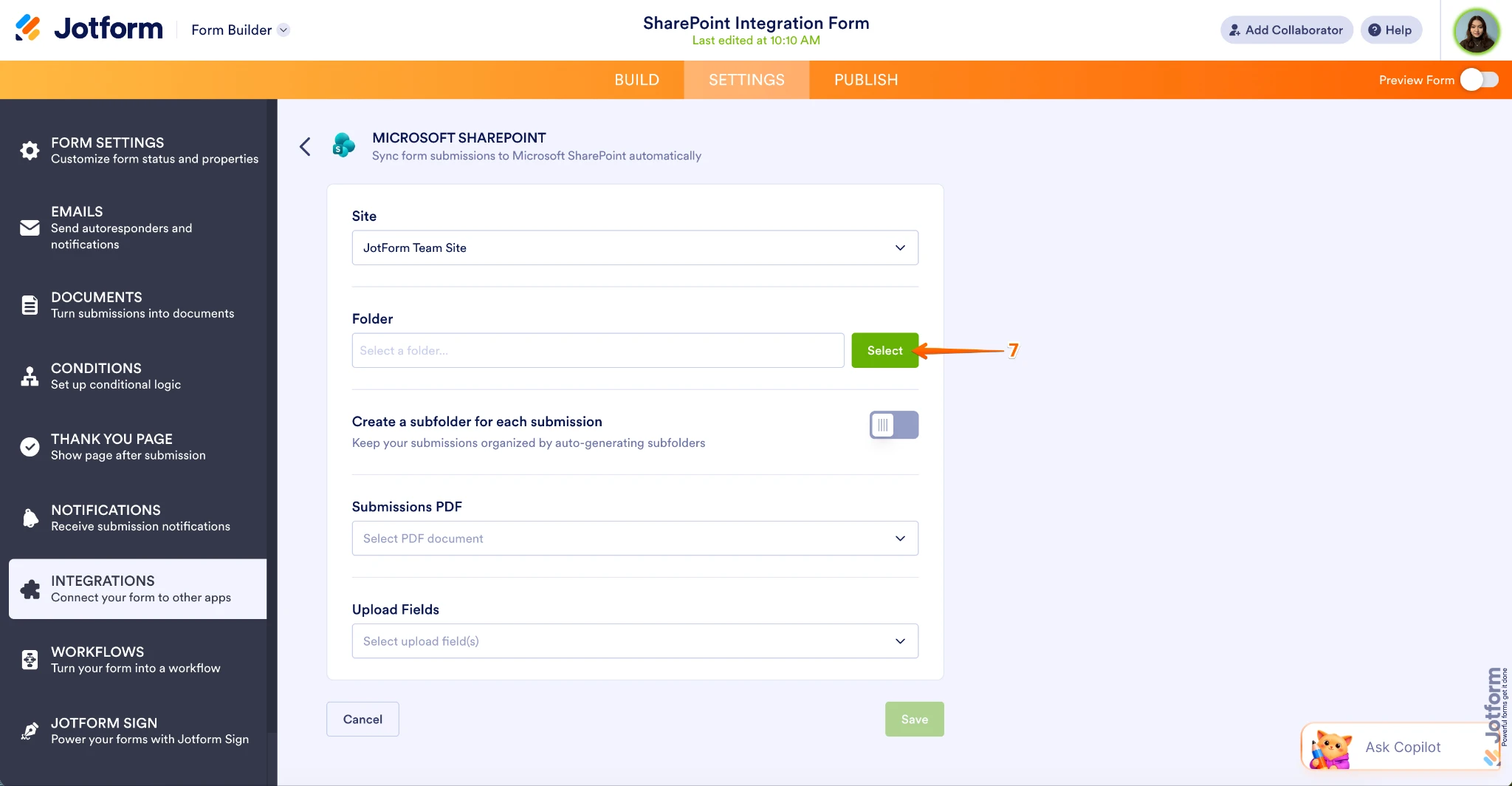Screen dimensions: 1512x786
Task: Open the Form Settings gear icon
Action: point(30,151)
